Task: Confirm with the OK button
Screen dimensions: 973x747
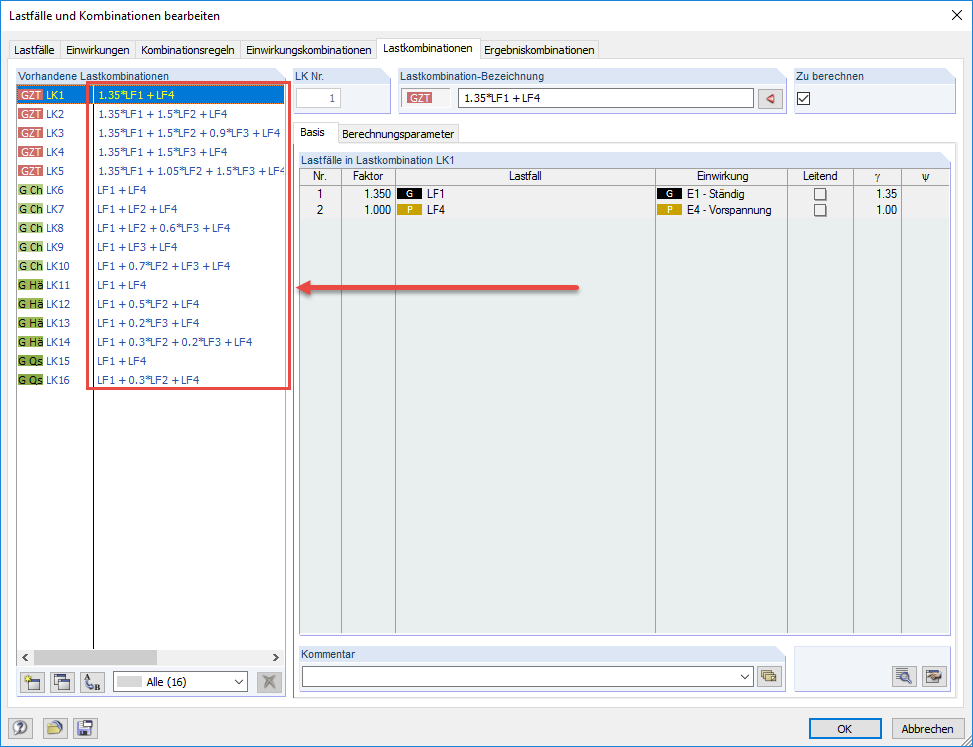Action: click(845, 729)
